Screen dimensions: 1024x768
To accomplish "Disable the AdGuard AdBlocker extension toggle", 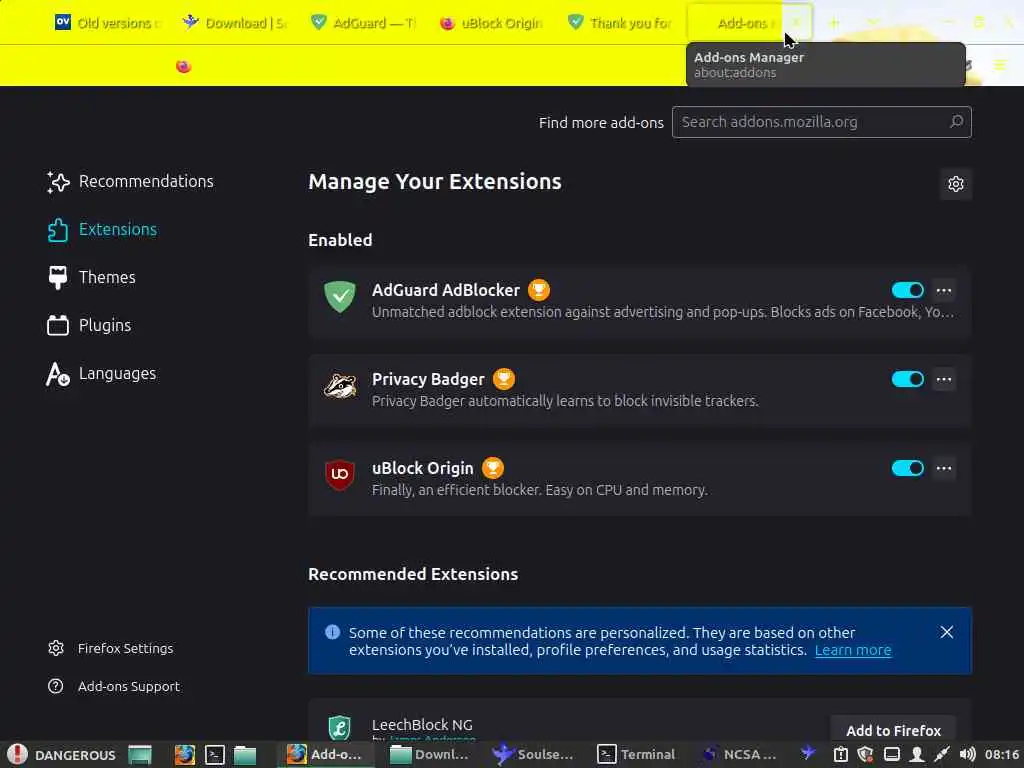I will (x=908, y=290).
